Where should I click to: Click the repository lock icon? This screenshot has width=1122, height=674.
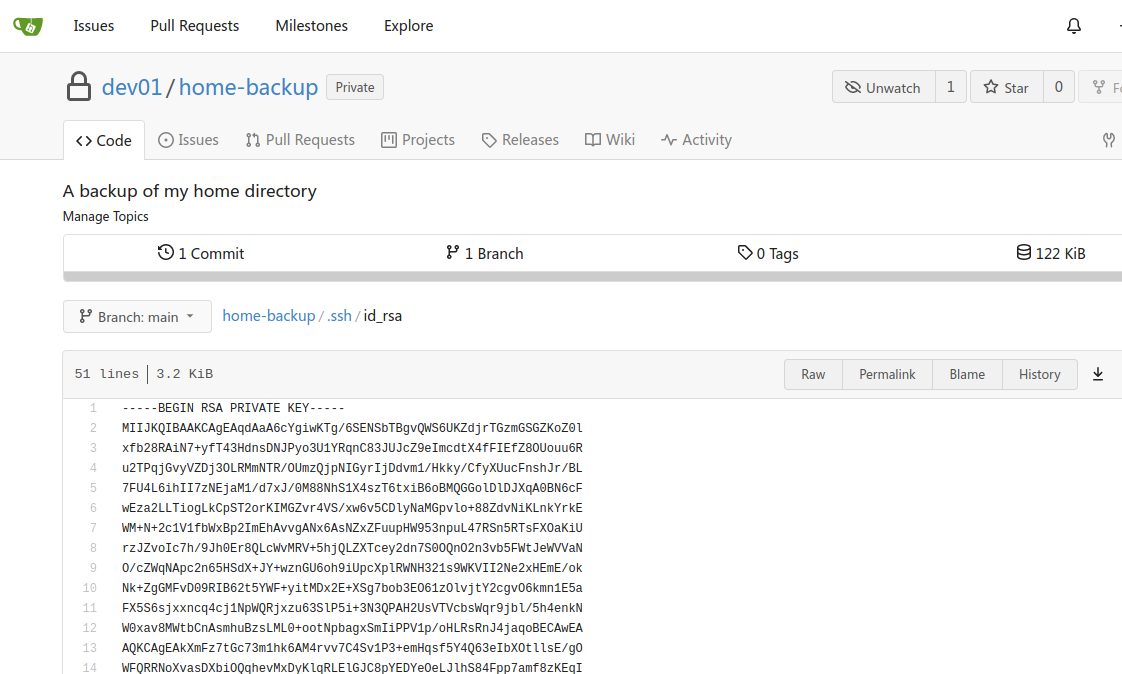tap(79, 88)
